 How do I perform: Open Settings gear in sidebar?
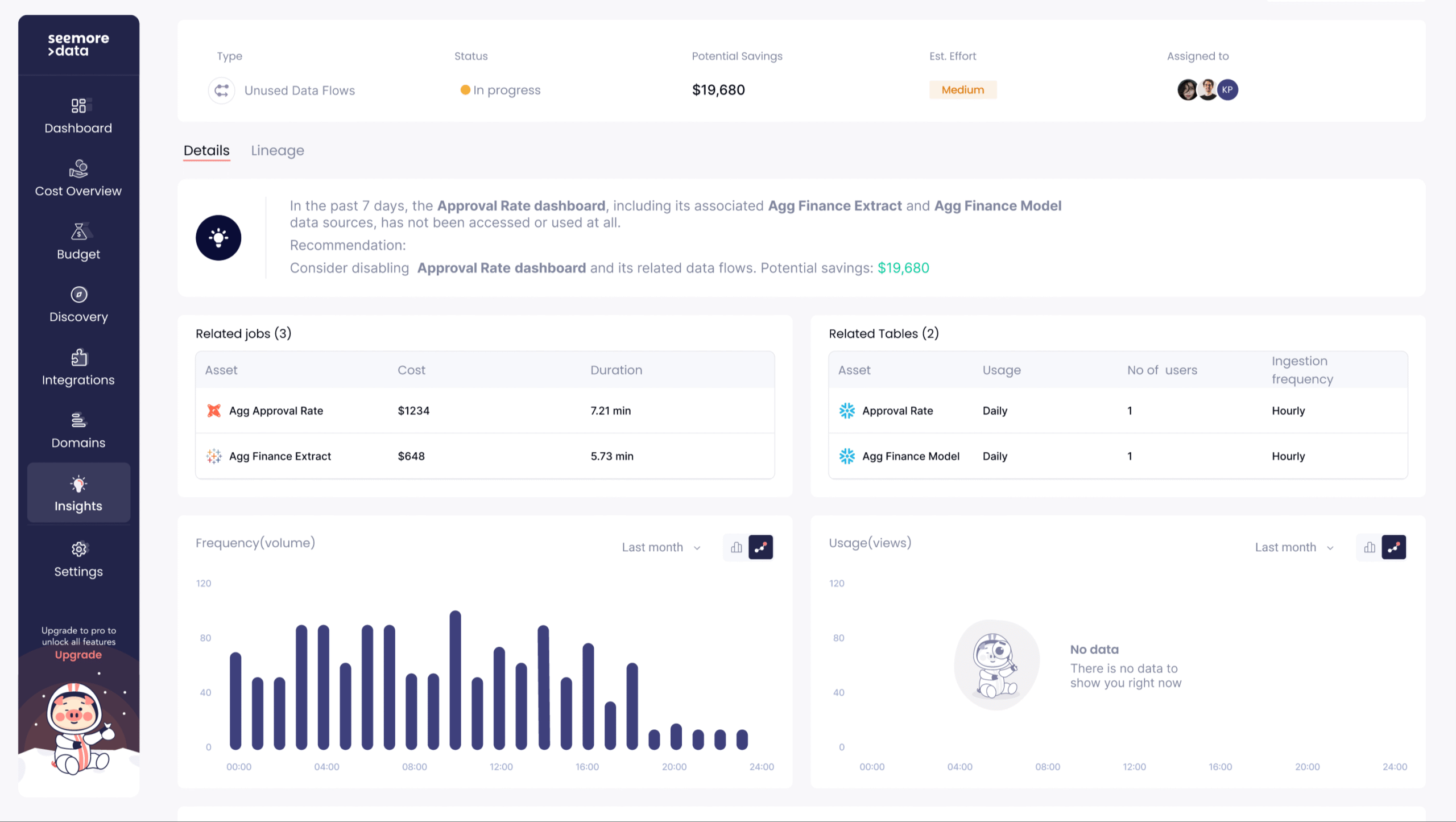[x=78, y=550]
